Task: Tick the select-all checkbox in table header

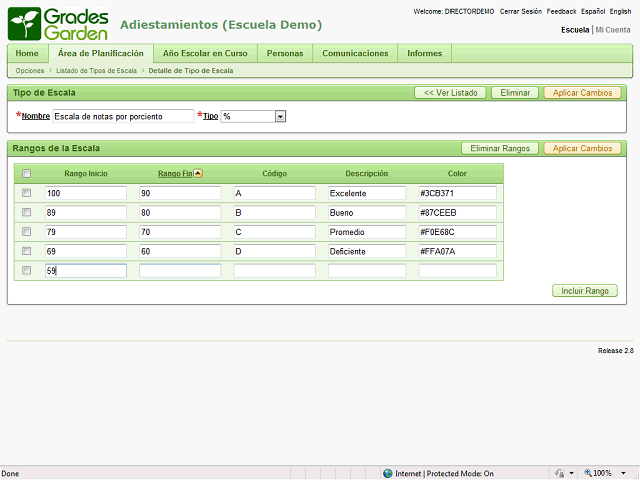Action: [x=27, y=174]
